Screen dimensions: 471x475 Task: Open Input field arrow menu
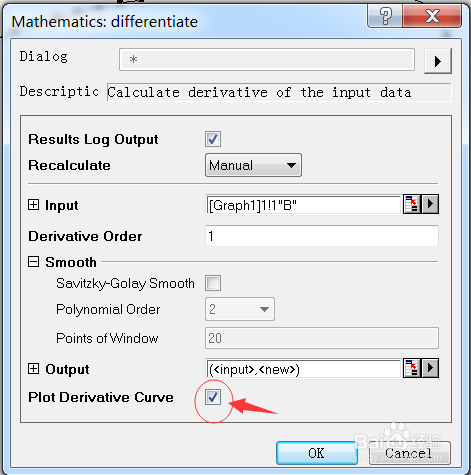(x=430, y=204)
